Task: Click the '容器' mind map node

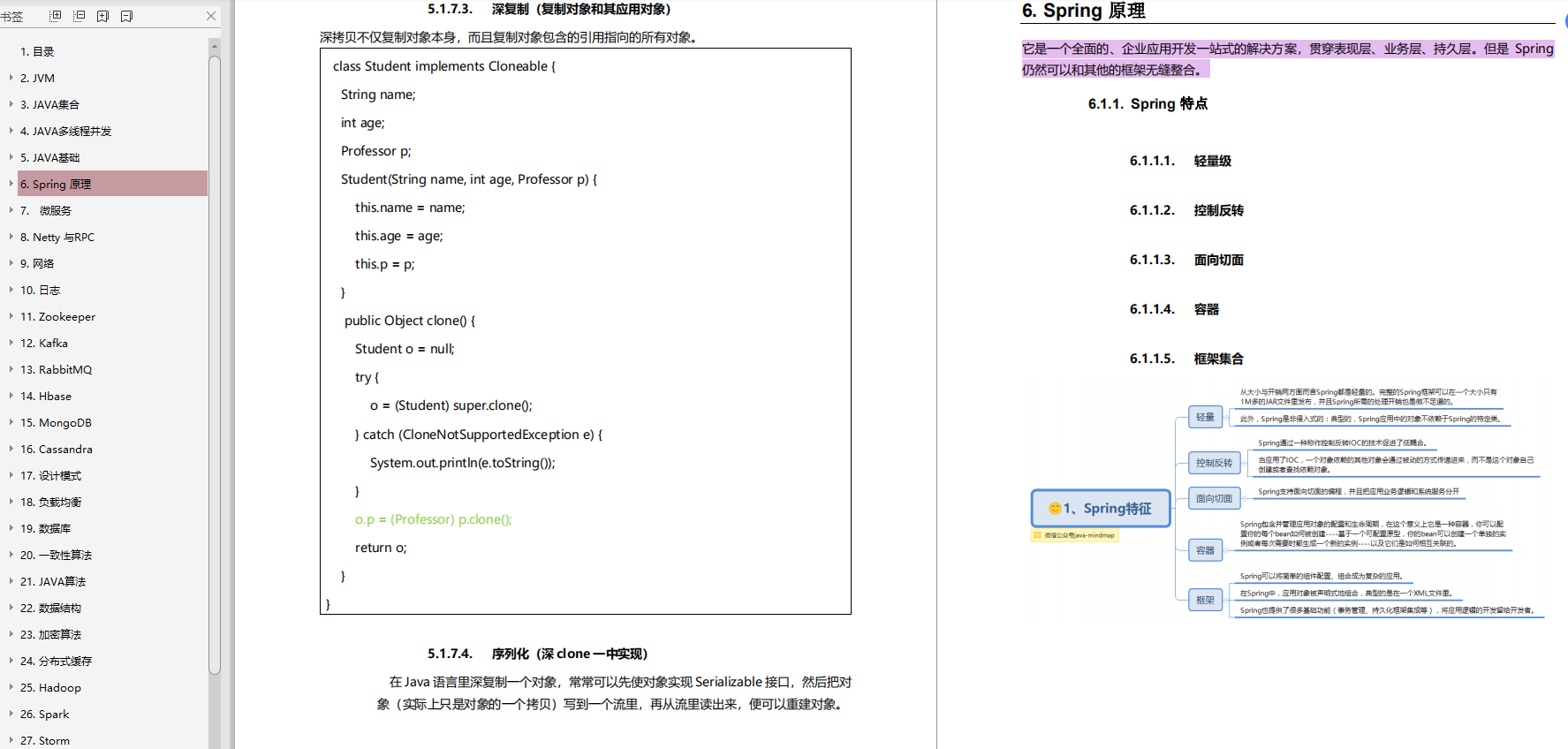Action: click(1205, 550)
